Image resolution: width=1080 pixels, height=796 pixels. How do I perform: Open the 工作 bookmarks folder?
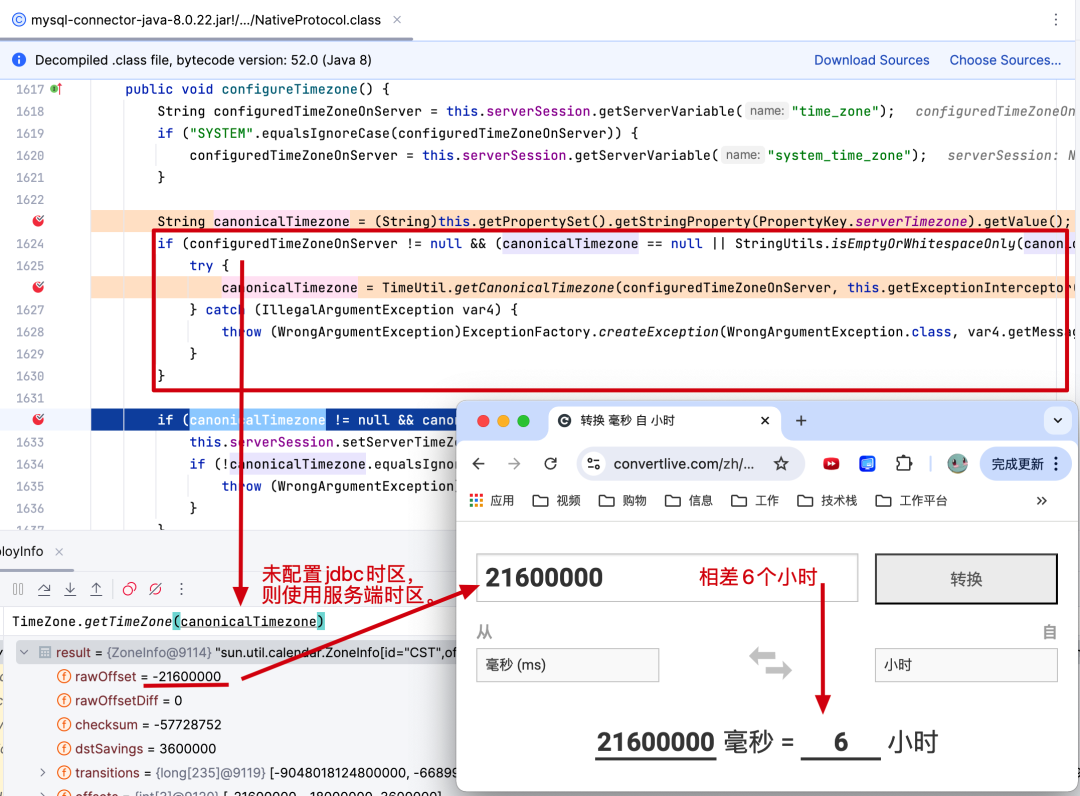(755, 501)
